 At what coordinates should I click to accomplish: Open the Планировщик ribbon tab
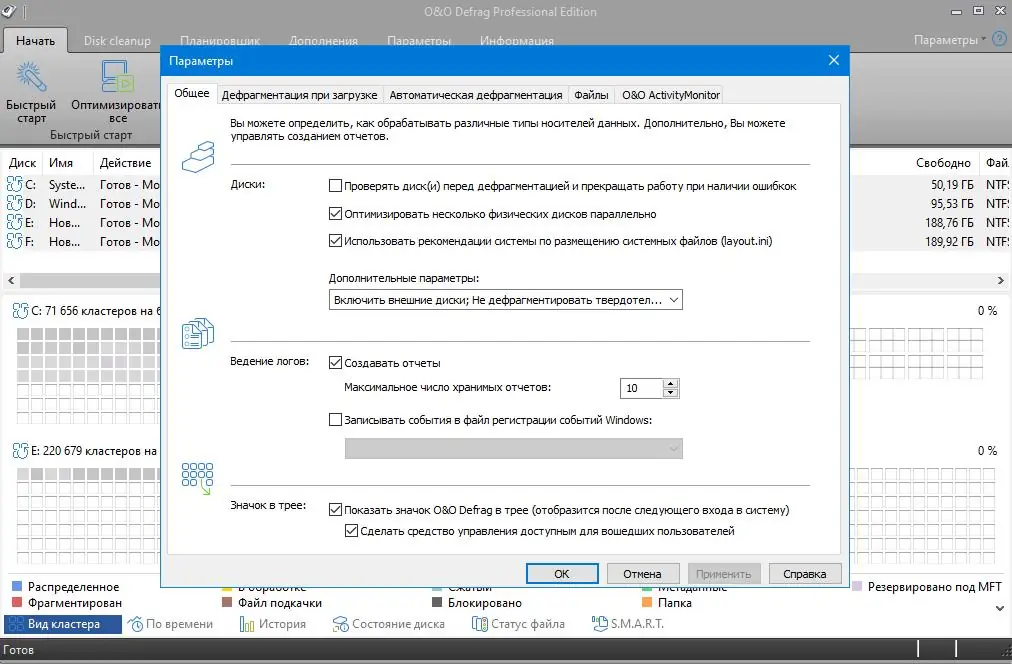point(220,41)
